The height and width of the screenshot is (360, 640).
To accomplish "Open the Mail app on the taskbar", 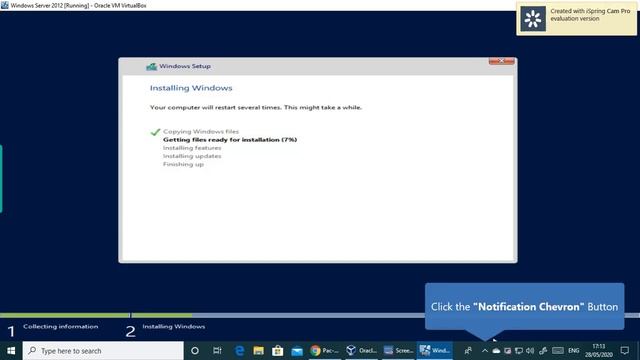I will point(297,351).
